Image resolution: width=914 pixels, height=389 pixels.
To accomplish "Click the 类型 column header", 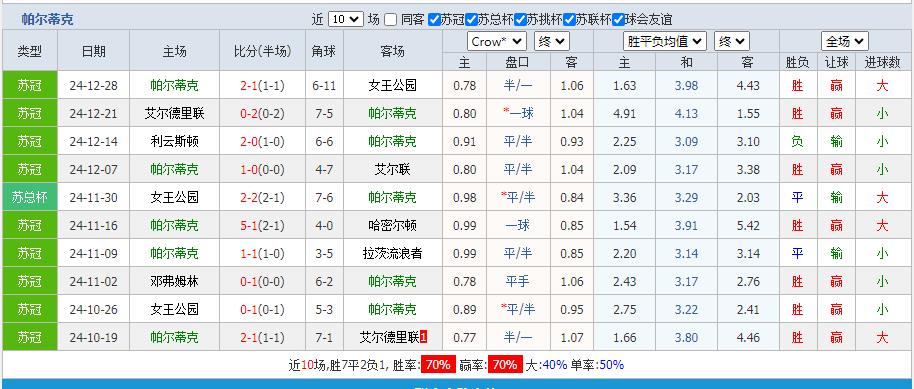I will point(30,51).
